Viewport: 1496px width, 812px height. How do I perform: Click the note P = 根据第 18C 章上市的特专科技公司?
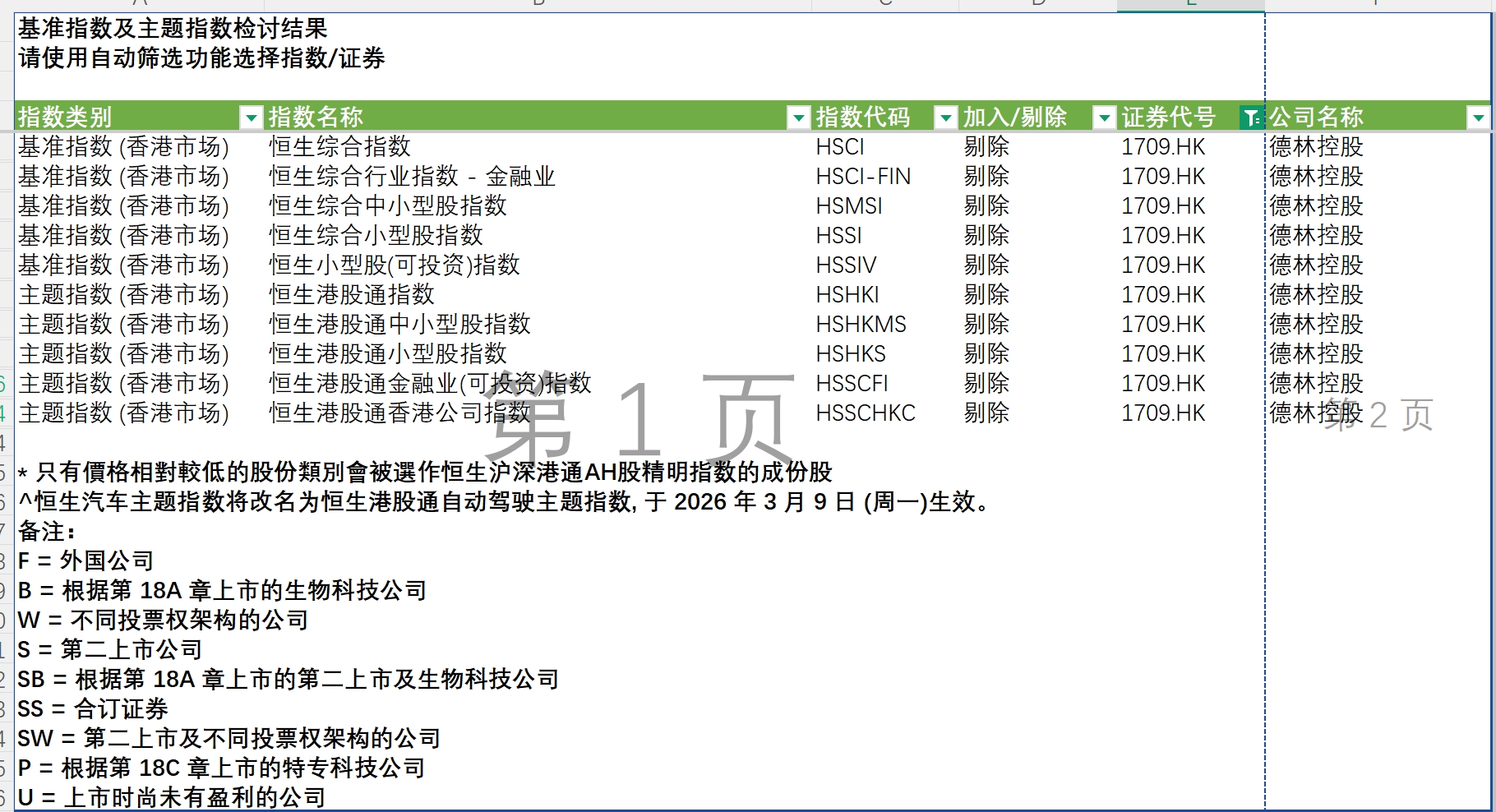pyautogui.click(x=222, y=768)
